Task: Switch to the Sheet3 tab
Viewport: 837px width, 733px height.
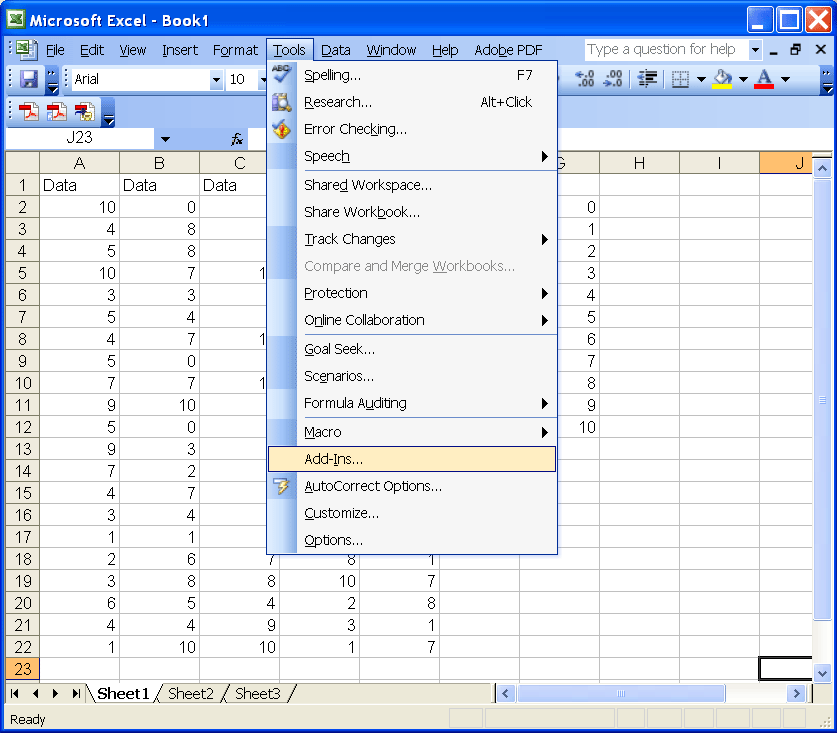Action: tap(257, 693)
